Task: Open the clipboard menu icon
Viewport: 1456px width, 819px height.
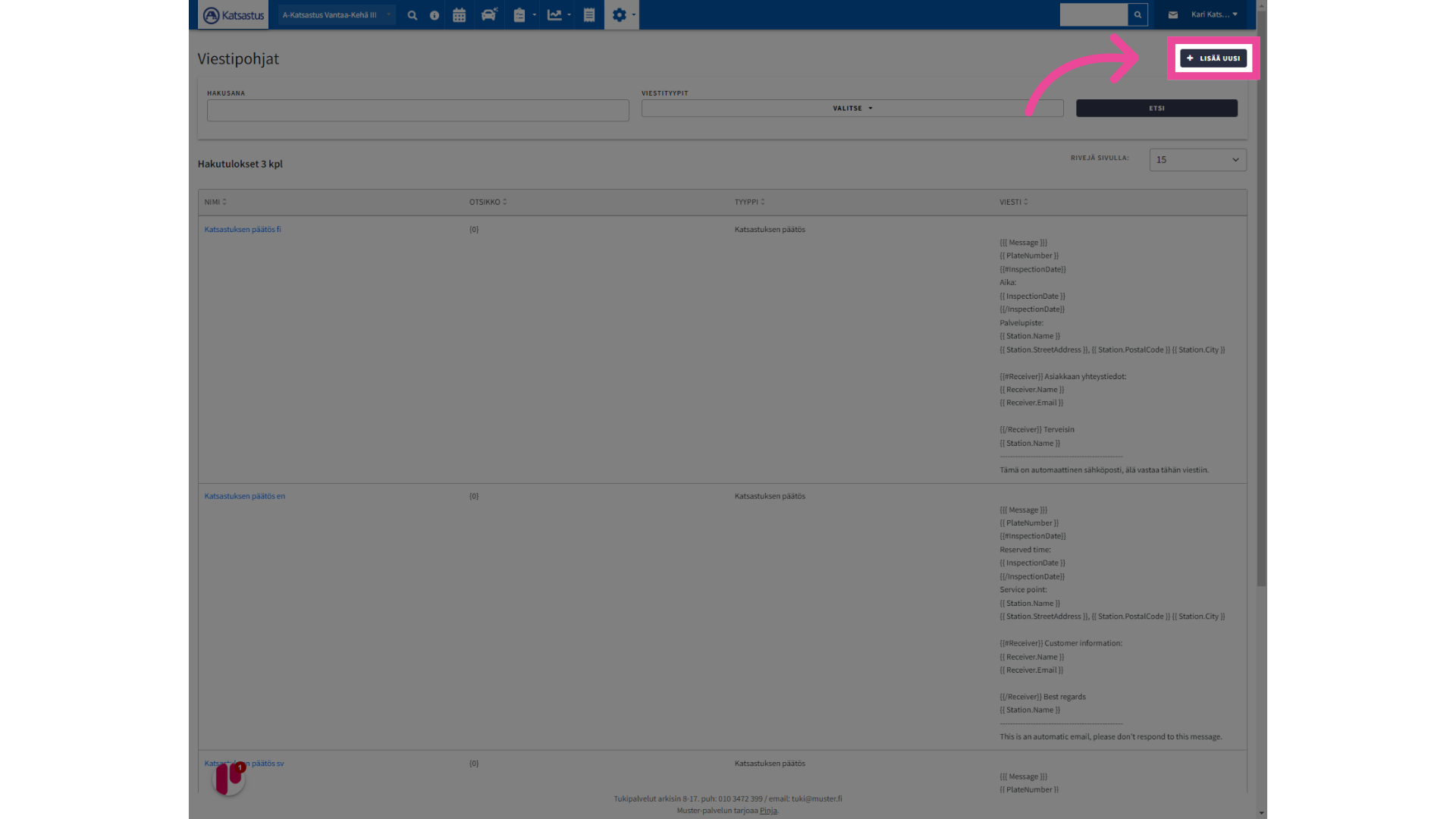Action: (524, 15)
